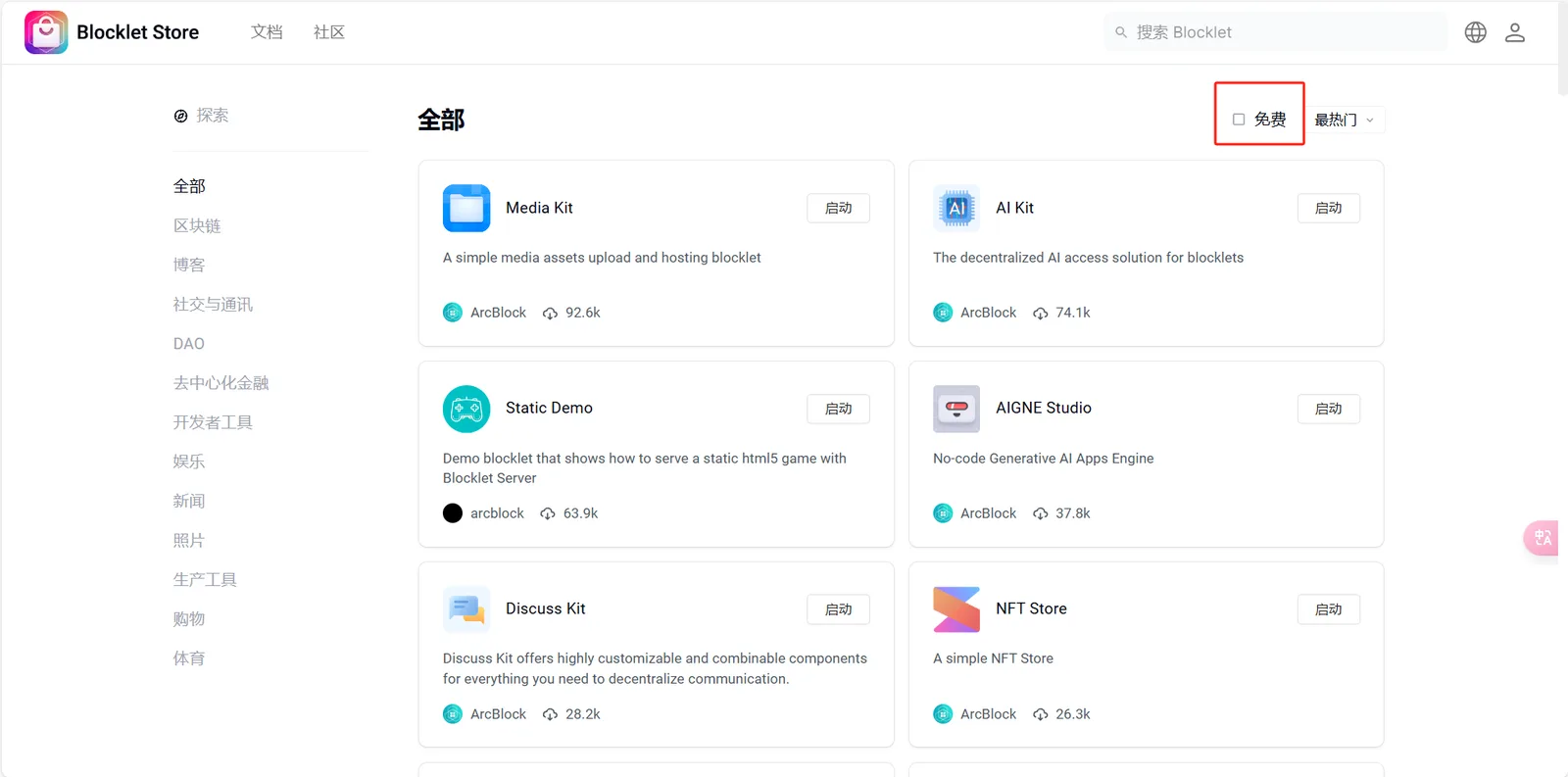Click the AI Kit chip icon
The height and width of the screenshot is (777, 1568).
tap(956, 208)
